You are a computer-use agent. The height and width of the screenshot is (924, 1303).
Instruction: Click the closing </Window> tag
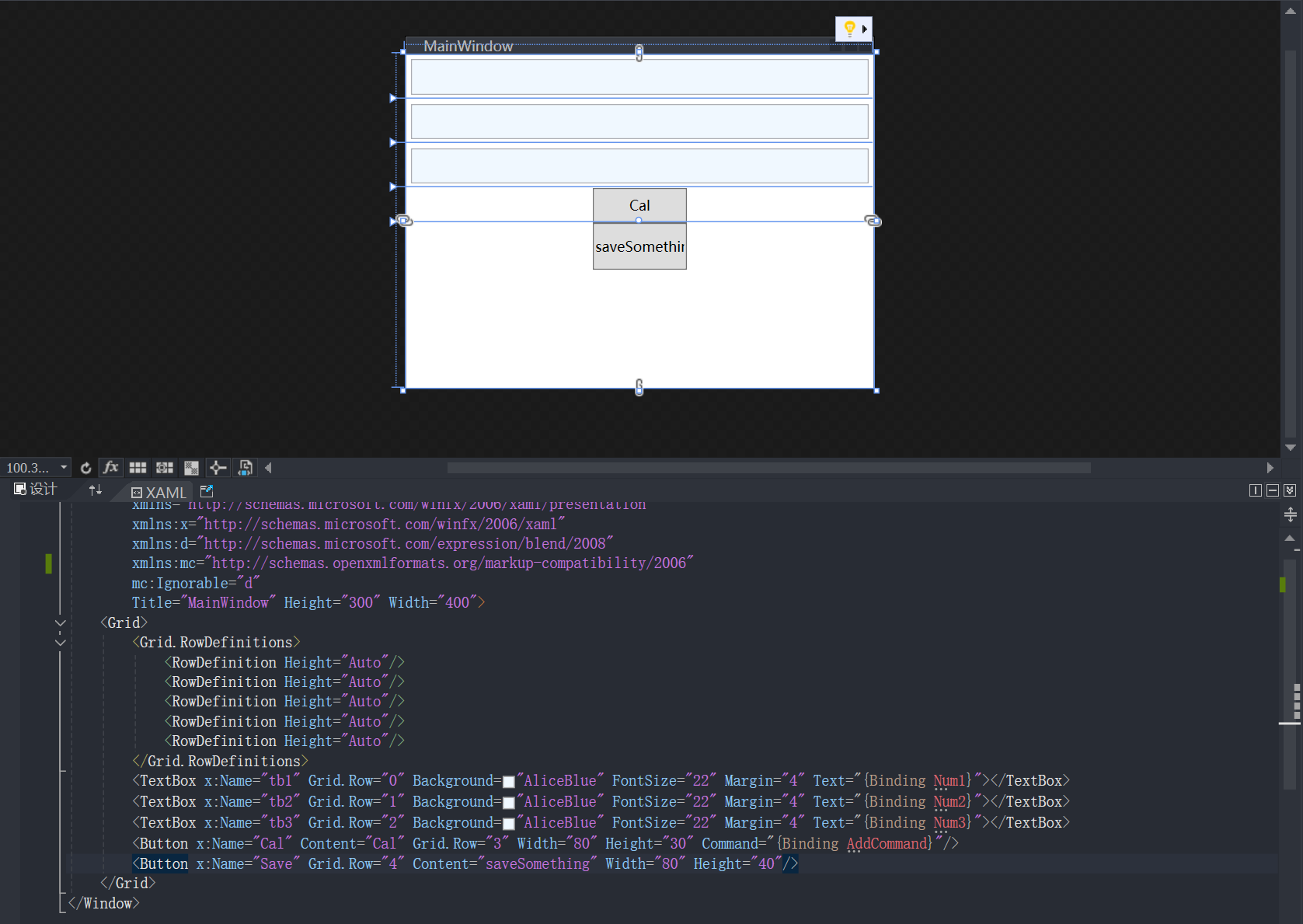(103, 904)
